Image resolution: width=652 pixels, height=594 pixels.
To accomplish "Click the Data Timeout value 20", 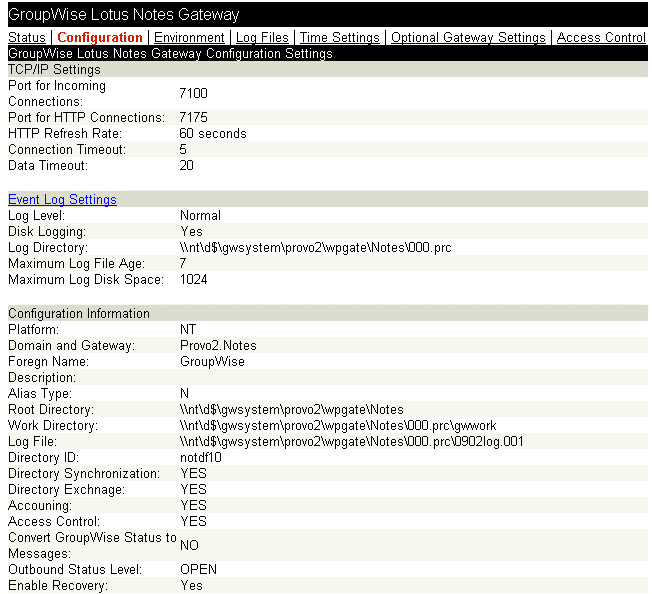I will [187, 165].
